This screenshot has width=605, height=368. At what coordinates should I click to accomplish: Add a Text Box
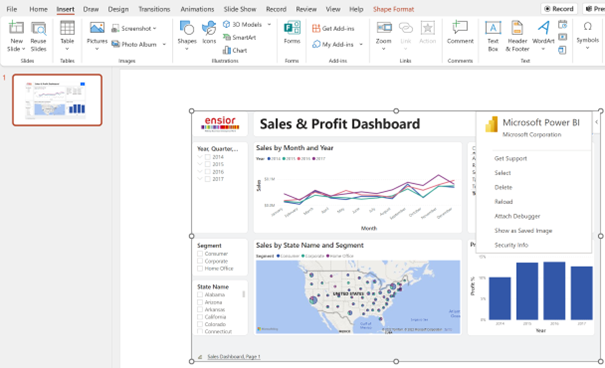coord(493,36)
